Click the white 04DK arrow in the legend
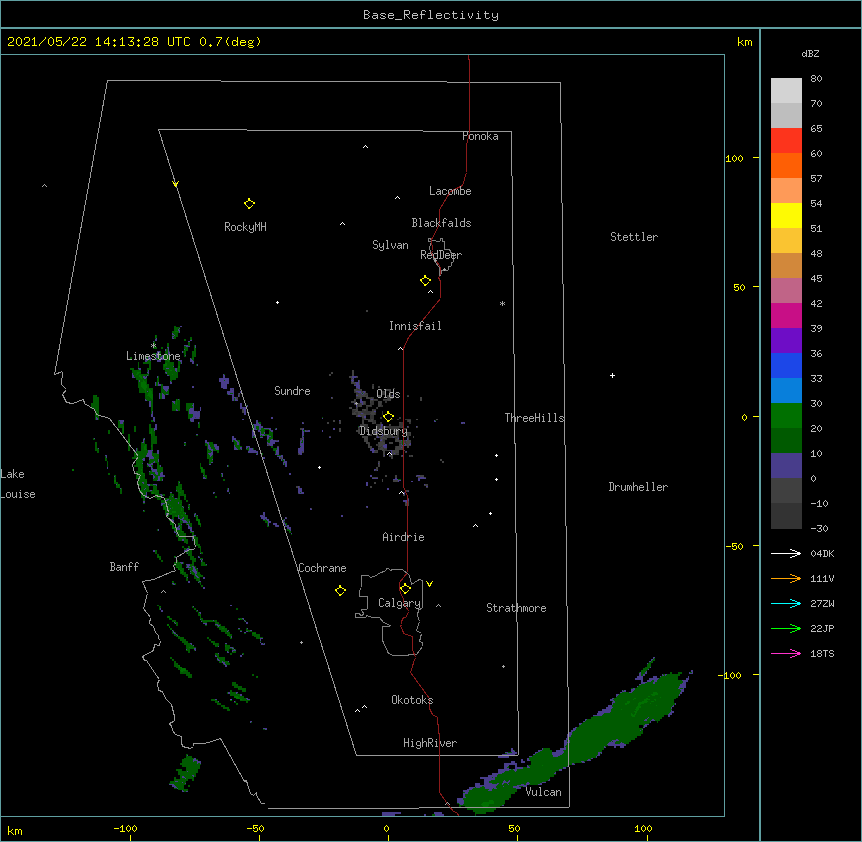 [786, 553]
